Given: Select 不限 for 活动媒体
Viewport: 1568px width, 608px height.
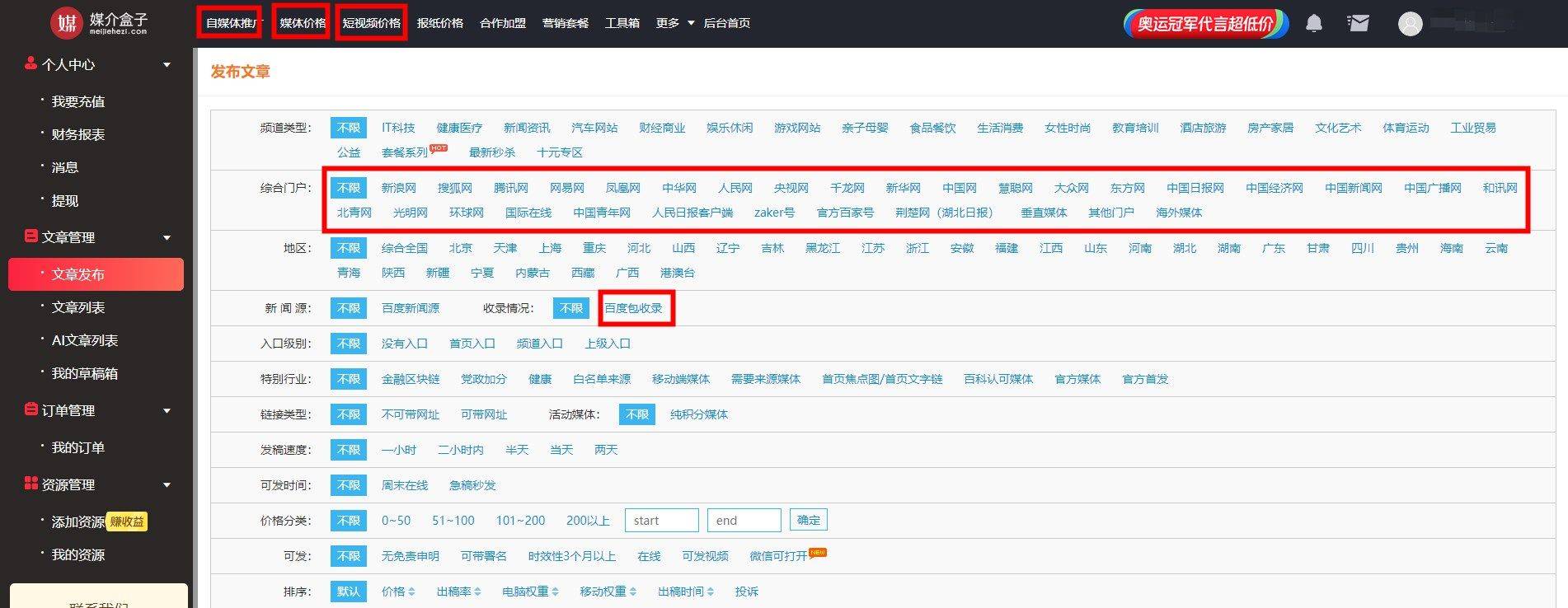Looking at the screenshot, I should (637, 414).
